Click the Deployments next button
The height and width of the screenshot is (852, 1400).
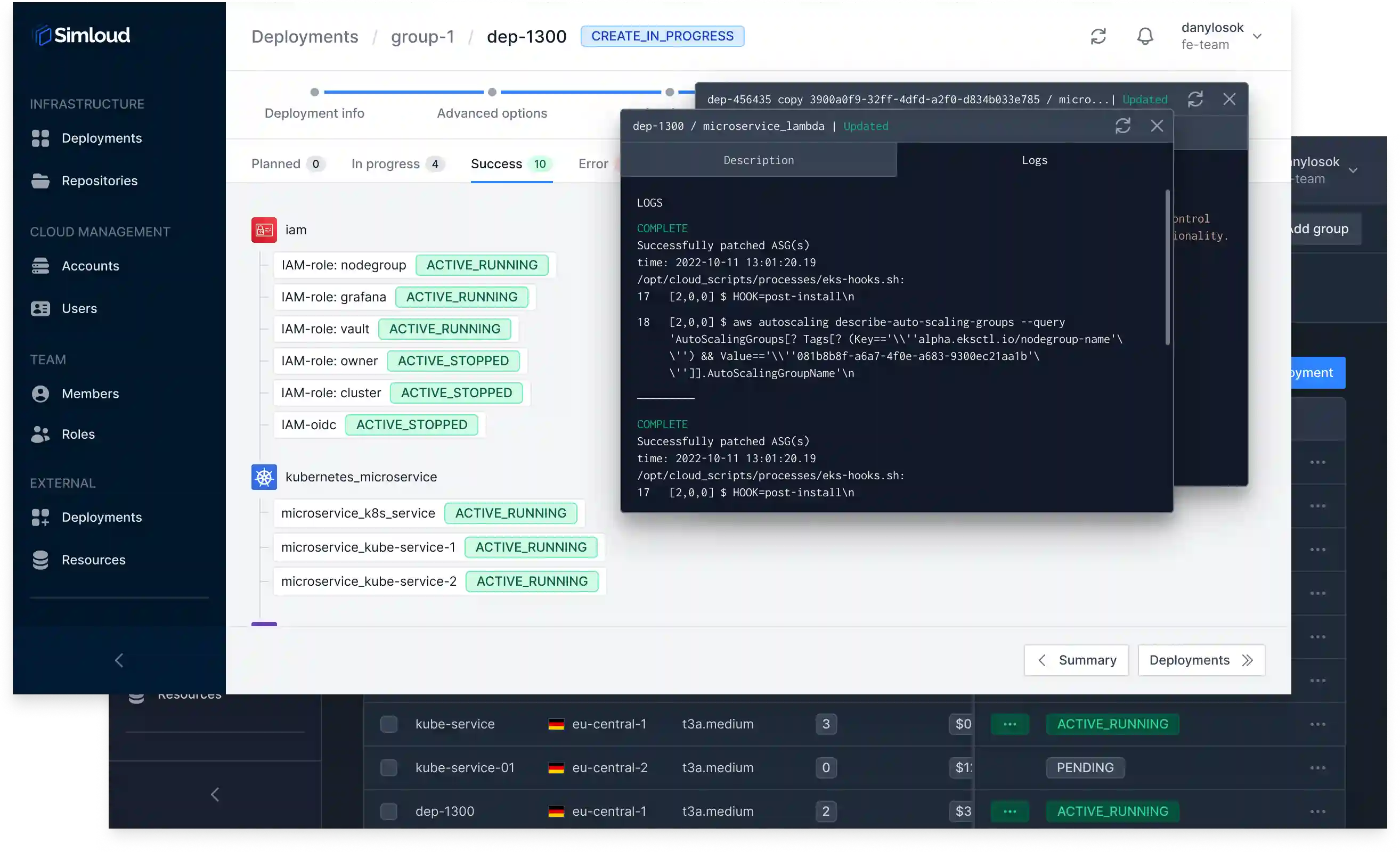coord(1201,660)
